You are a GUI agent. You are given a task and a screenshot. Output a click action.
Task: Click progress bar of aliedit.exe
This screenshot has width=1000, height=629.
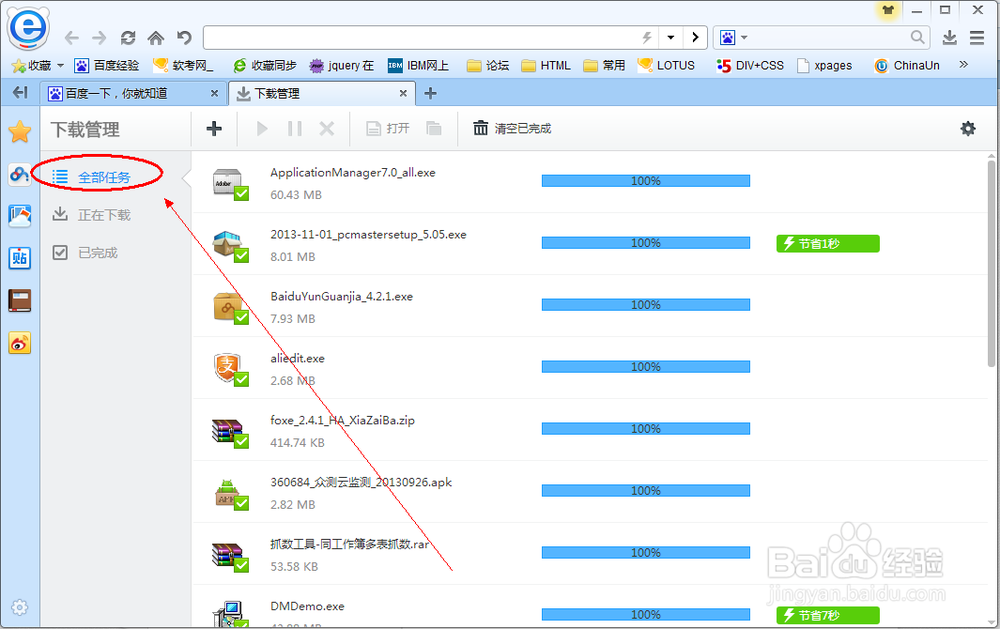point(645,367)
